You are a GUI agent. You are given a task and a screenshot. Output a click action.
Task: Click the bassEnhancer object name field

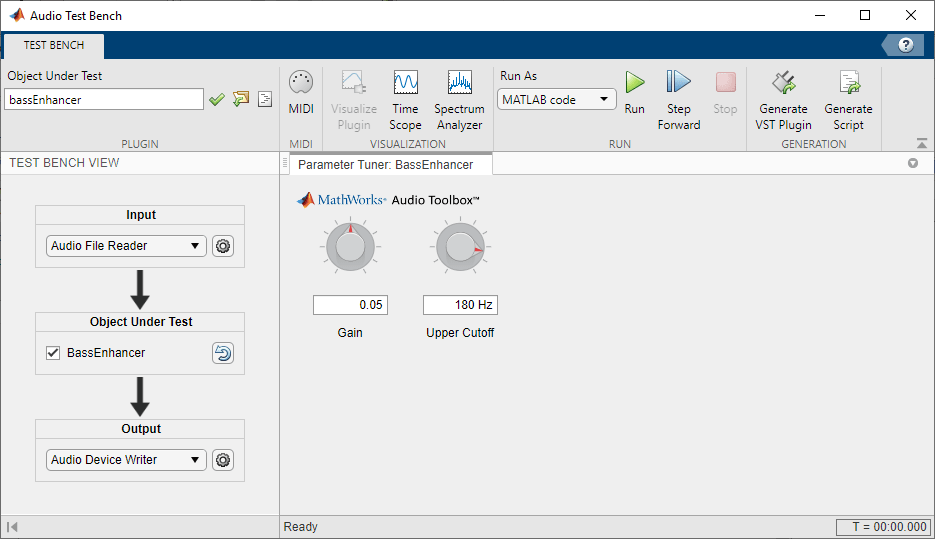[104, 100]
